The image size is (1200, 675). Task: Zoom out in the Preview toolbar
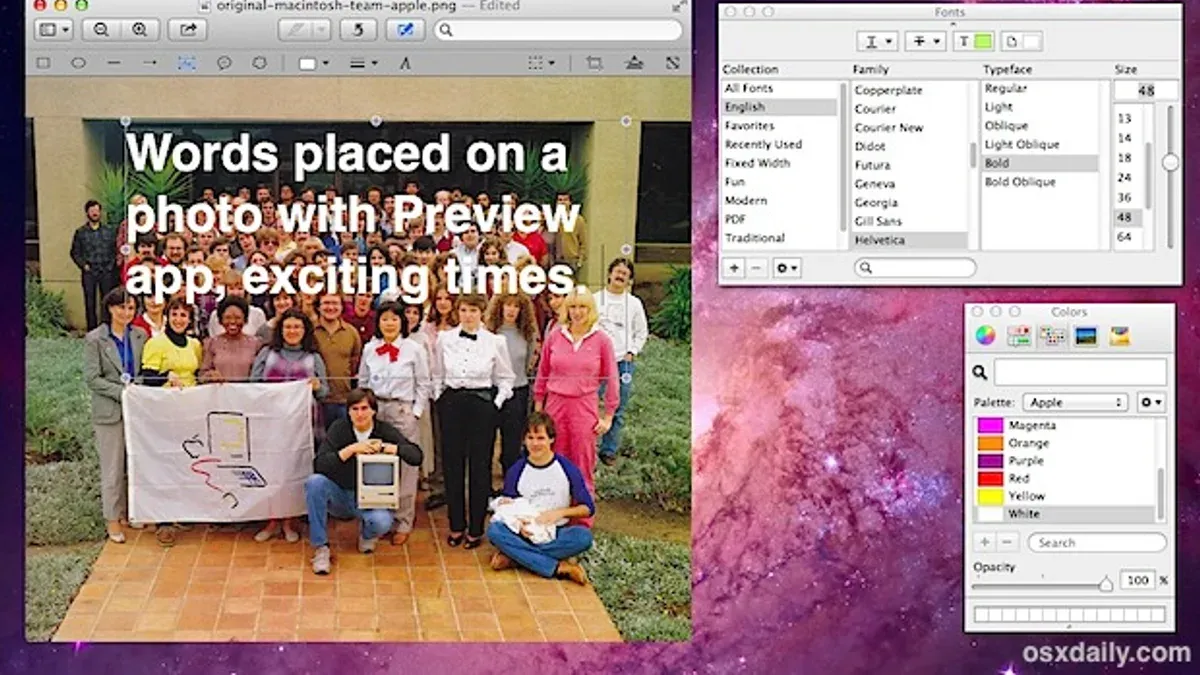[x=101, y=30]
